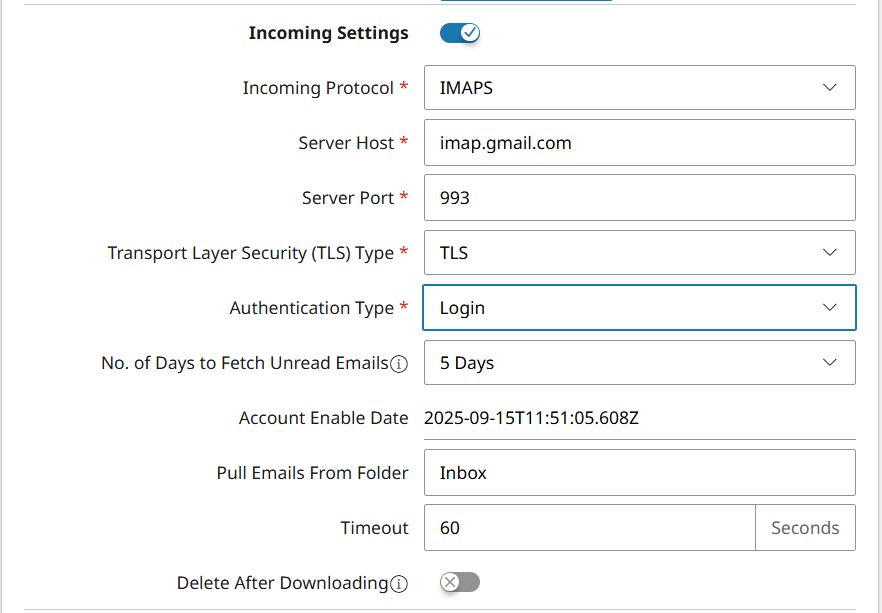Click info icon beside Delete After Downloading
This screenshot has width=882, height=613.
[x=399, y=584]
